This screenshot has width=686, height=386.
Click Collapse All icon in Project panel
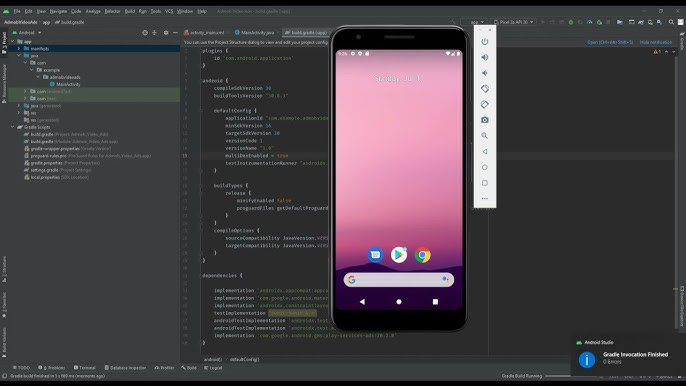tap(154, 33)
